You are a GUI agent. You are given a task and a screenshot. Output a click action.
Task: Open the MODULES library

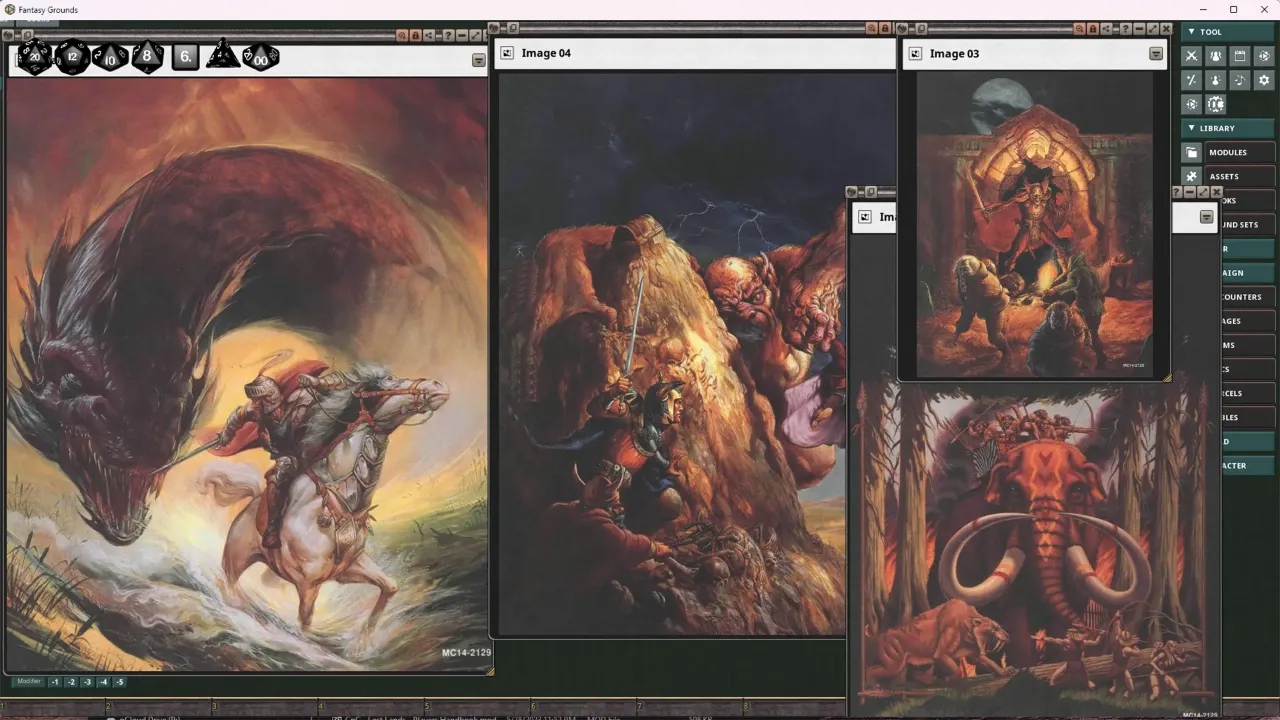click(1240, 152)
